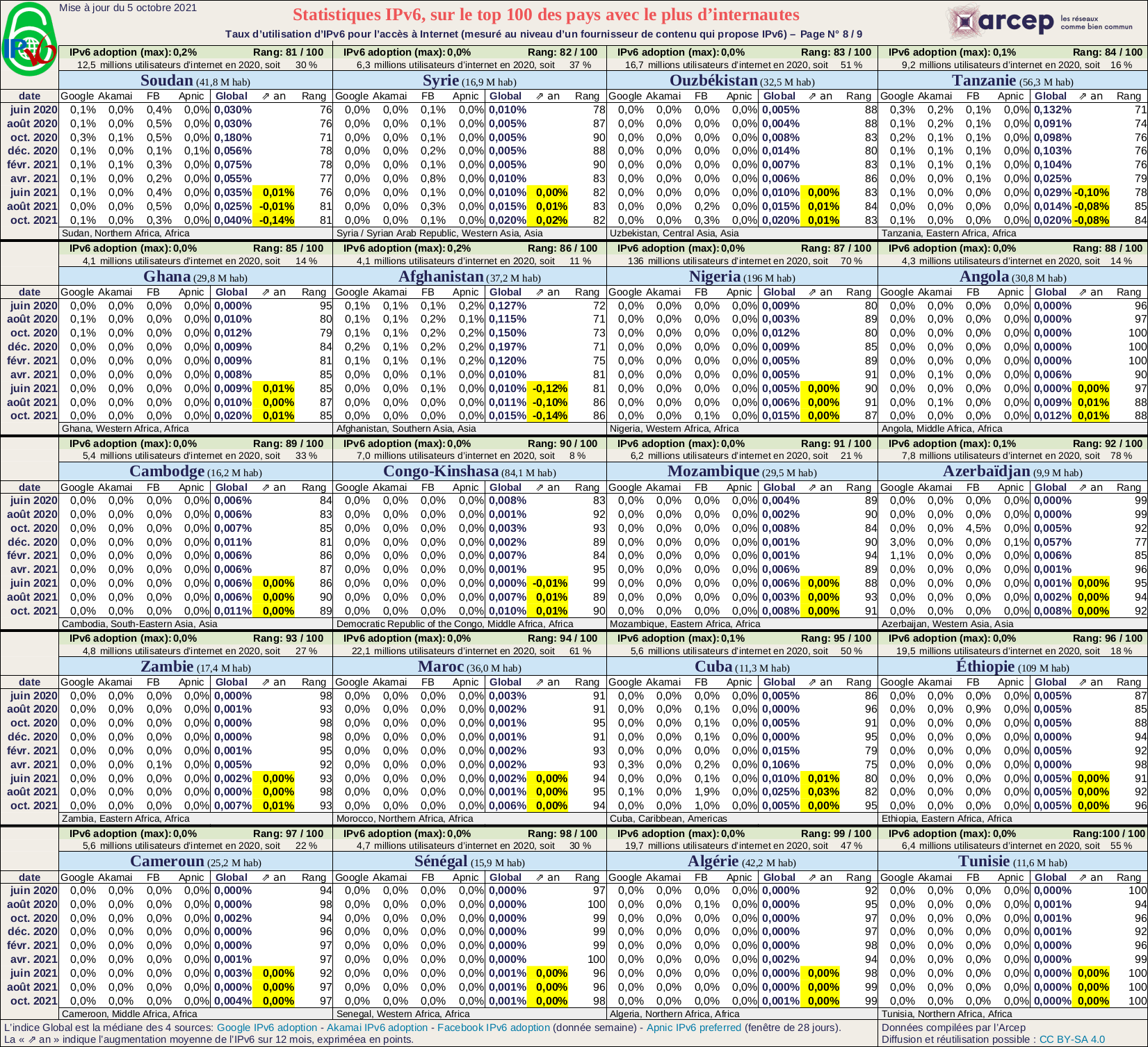Open the Apnic IPv6 preferred link

[x=694, y=1028]
